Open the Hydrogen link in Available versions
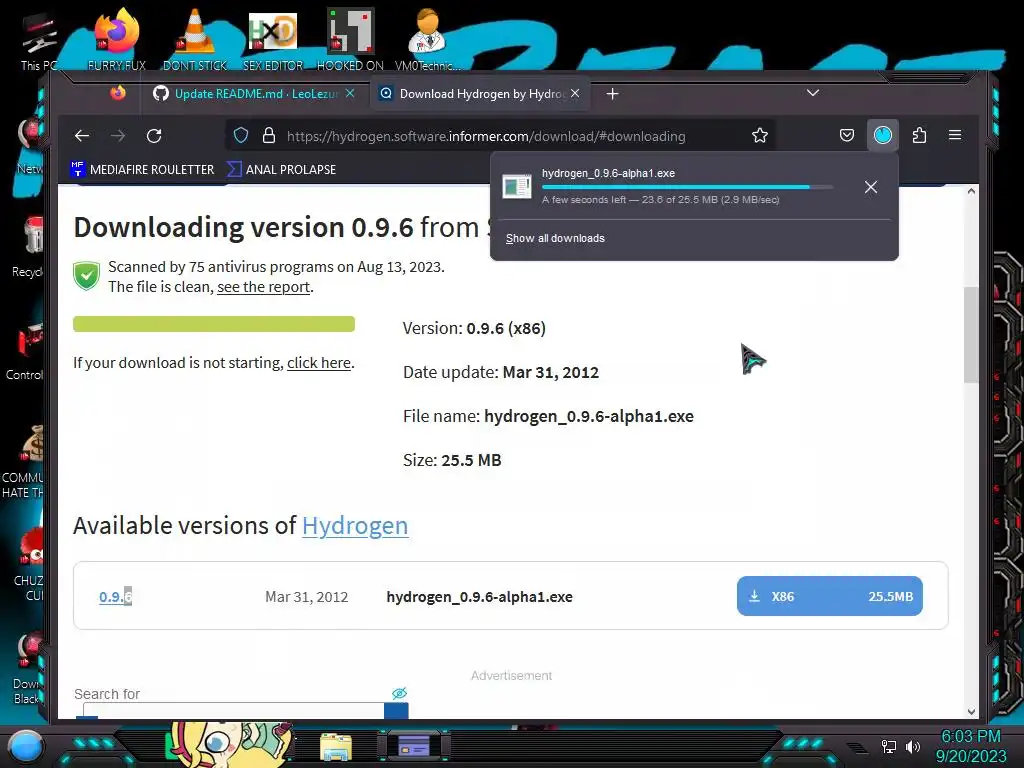 (x=355, y=526)
